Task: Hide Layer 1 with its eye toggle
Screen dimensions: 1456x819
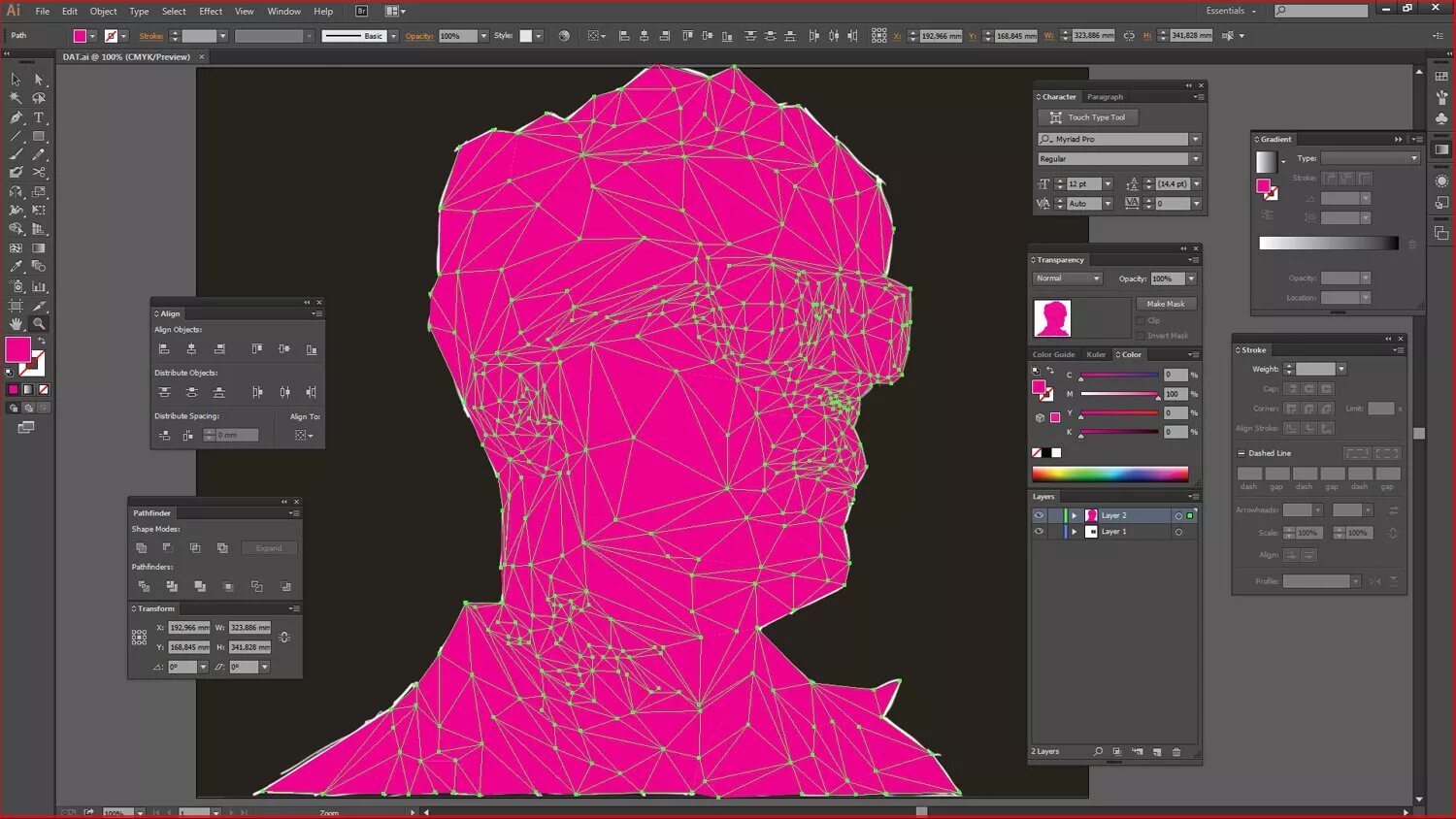Action: click(1039, 531)
